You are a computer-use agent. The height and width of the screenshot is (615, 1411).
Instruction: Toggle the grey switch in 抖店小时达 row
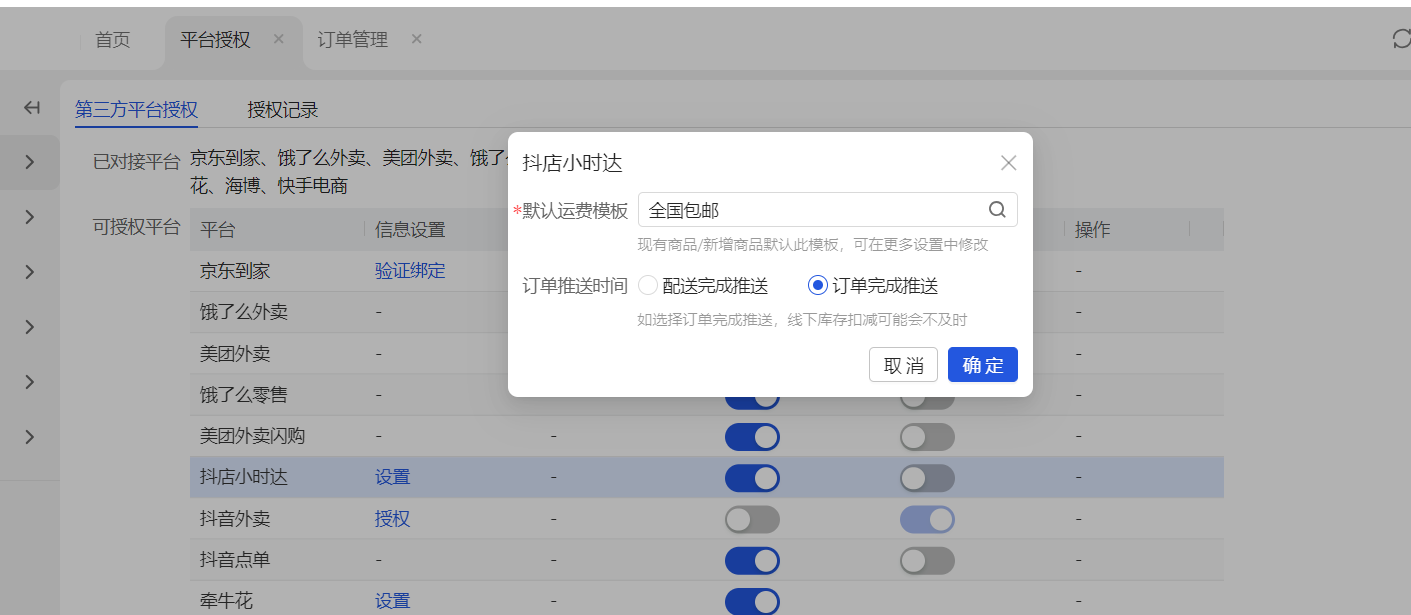[927, 478]
